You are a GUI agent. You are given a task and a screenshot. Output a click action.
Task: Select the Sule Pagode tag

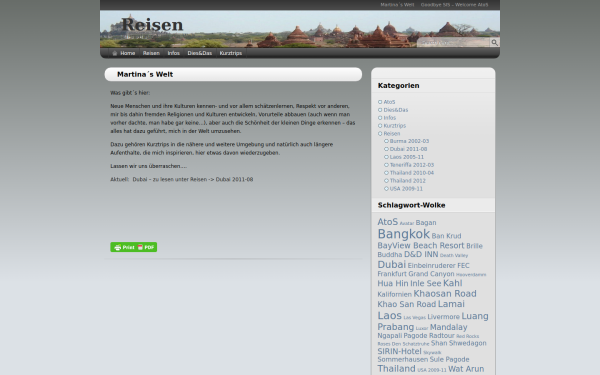click(x=449, y=360)
